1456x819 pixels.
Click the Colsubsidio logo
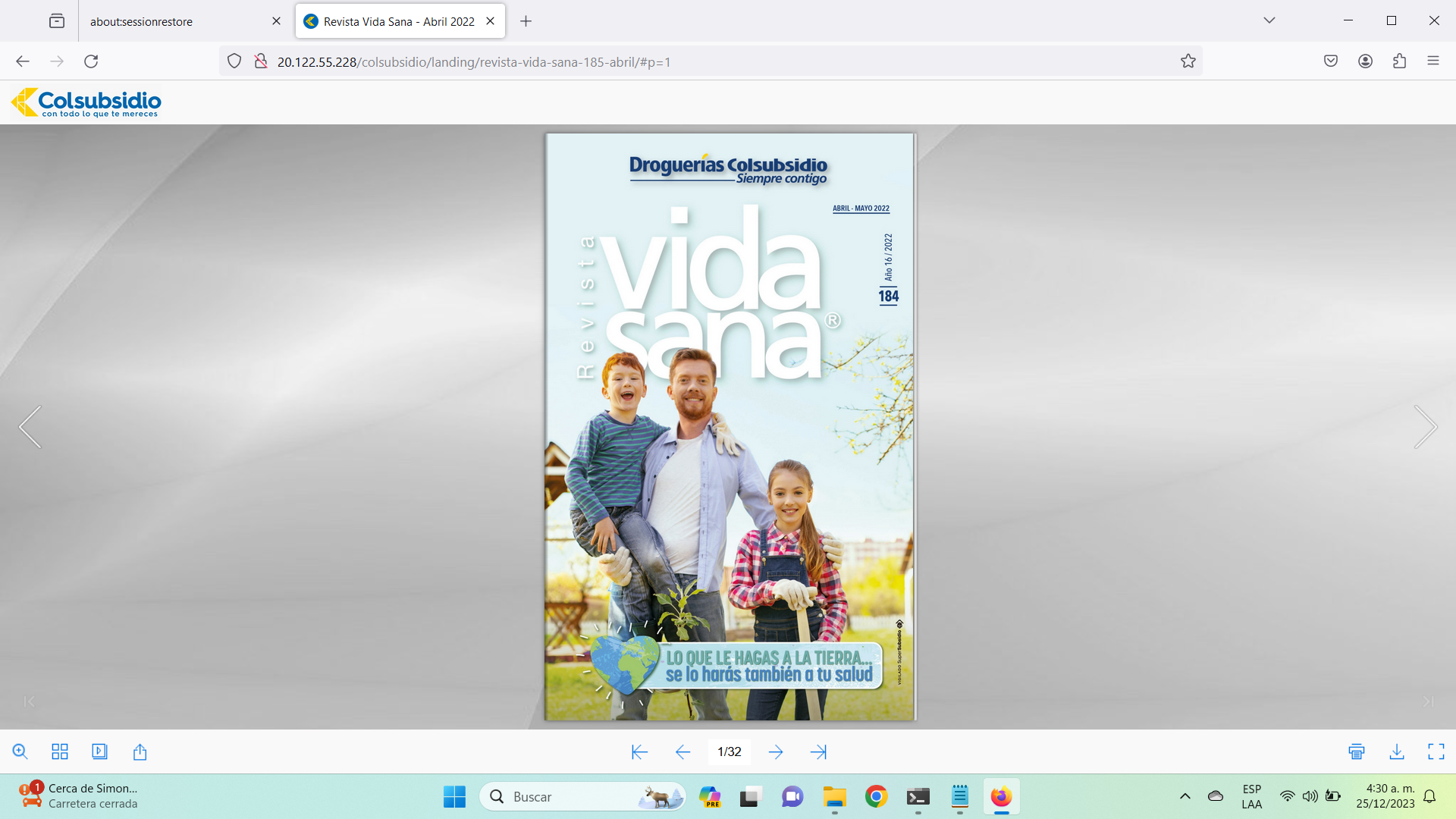[86, 102]
